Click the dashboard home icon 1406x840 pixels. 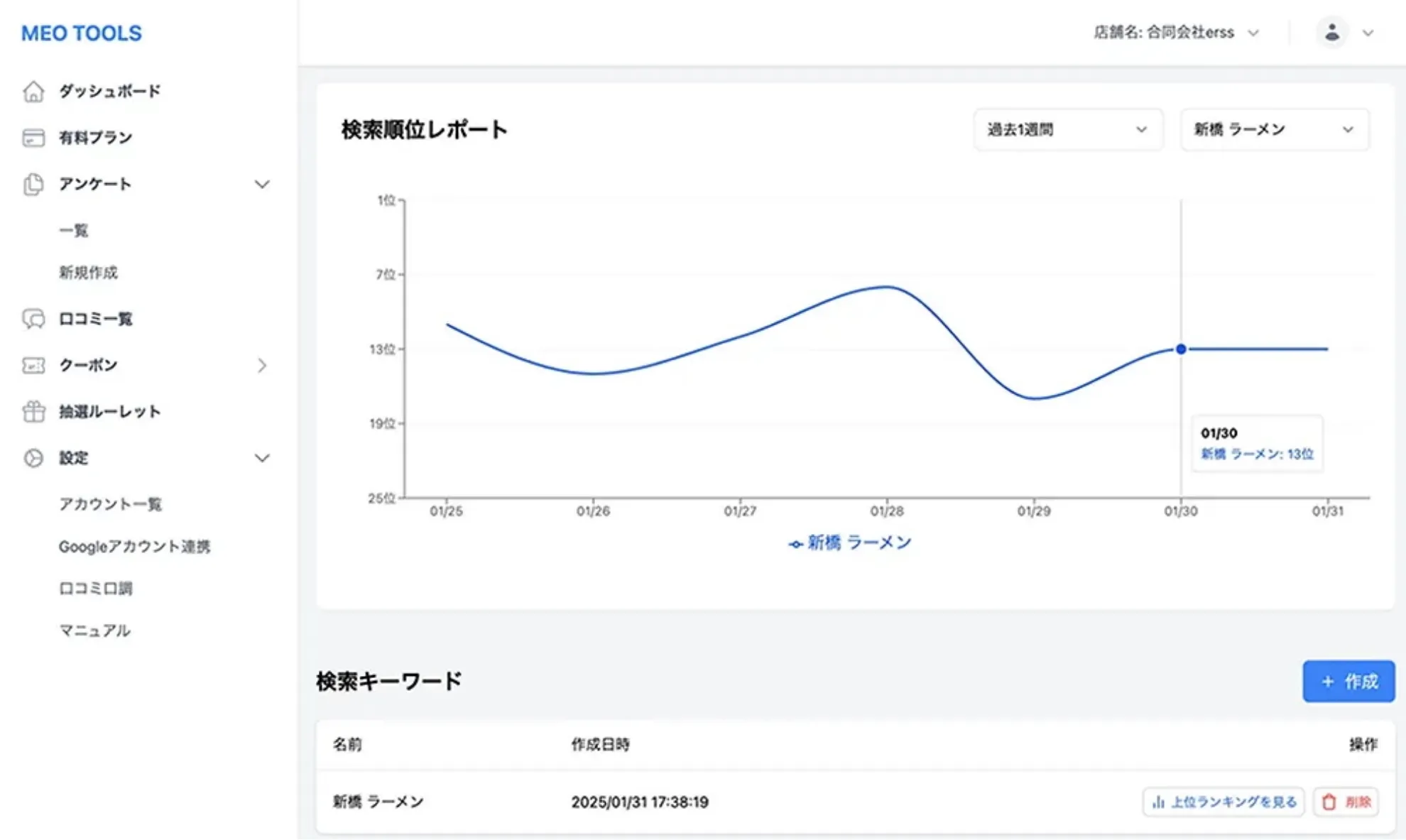[x=33, y=92]
